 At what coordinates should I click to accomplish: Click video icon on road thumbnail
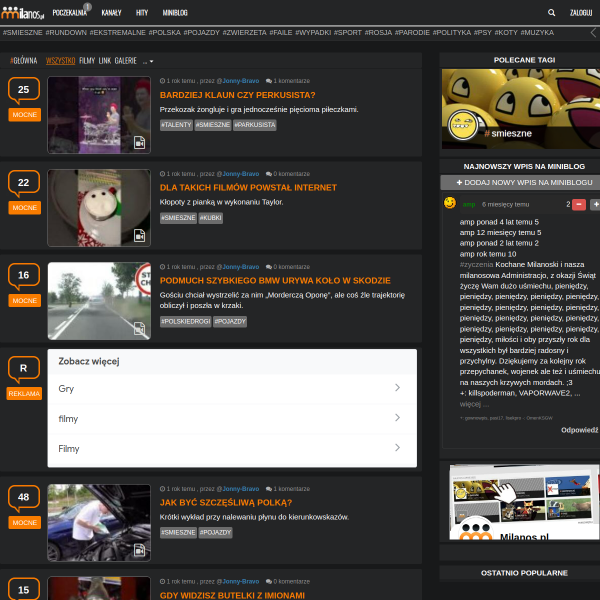(x=139, y=329)
